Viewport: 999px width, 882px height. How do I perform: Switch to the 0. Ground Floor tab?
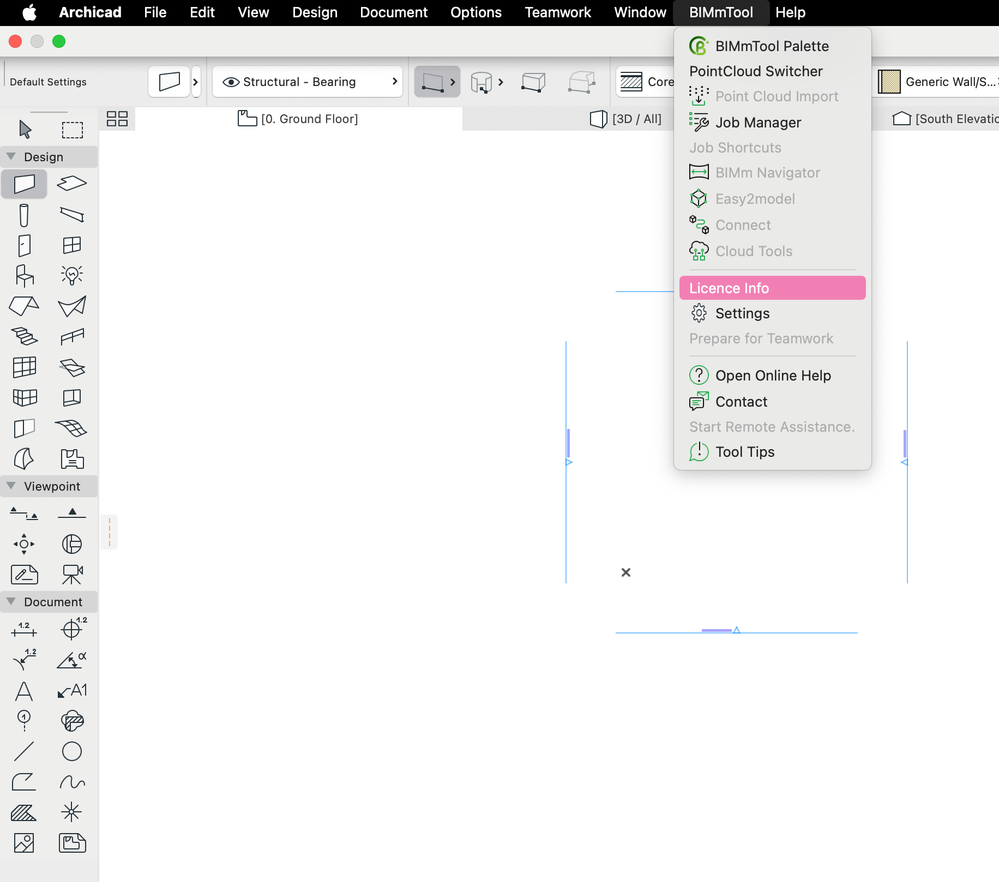click(298, 119)
